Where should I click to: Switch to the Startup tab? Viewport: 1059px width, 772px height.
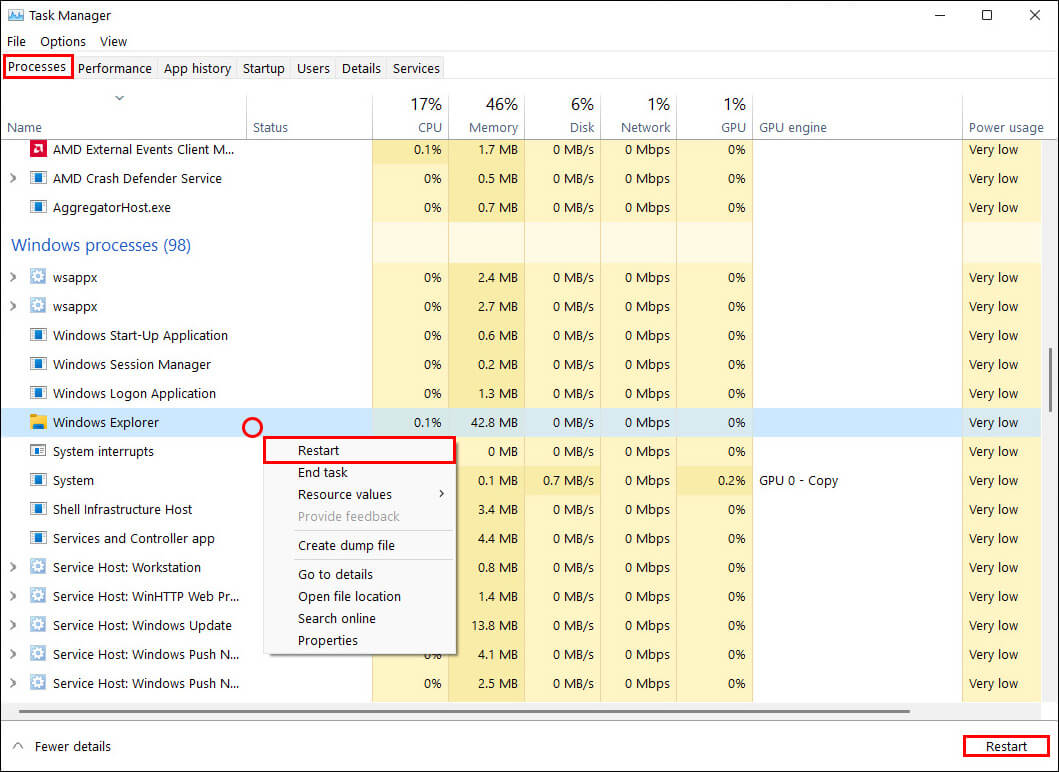coord(263,68)
